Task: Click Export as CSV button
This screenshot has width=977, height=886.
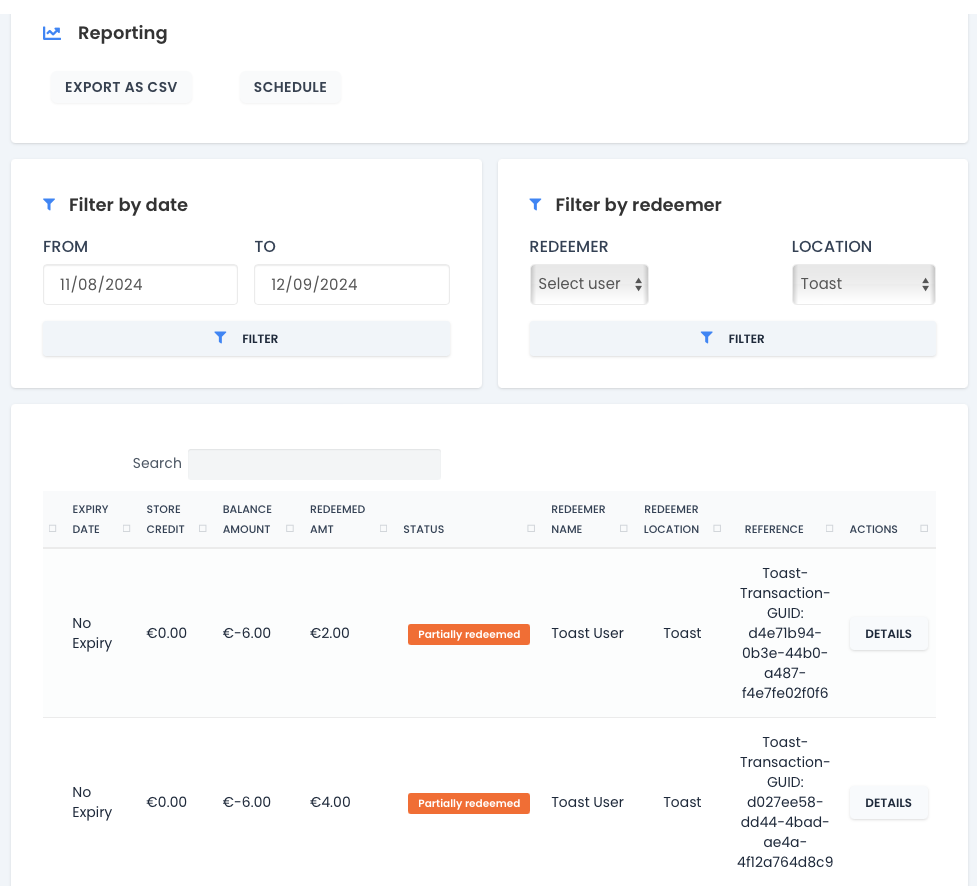Action: pos(121,87)
